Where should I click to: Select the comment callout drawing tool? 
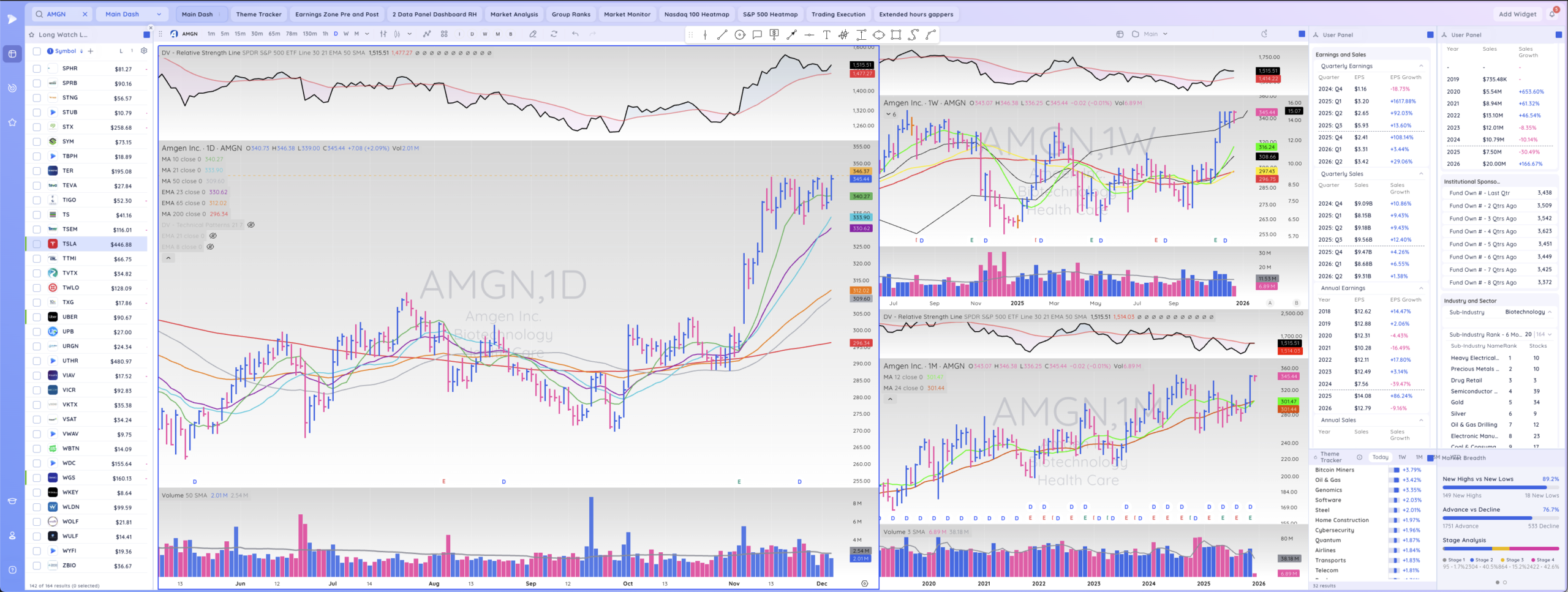coord(757,35)
